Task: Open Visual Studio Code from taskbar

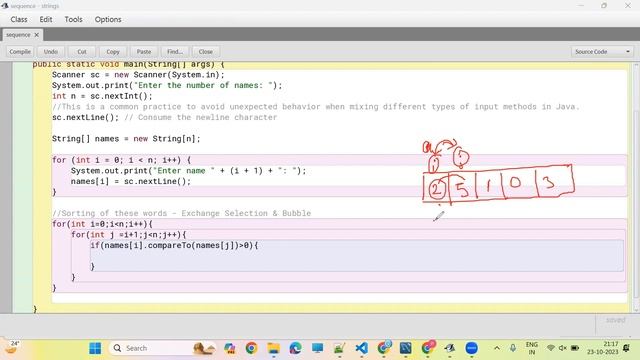Action: [362, 348]
